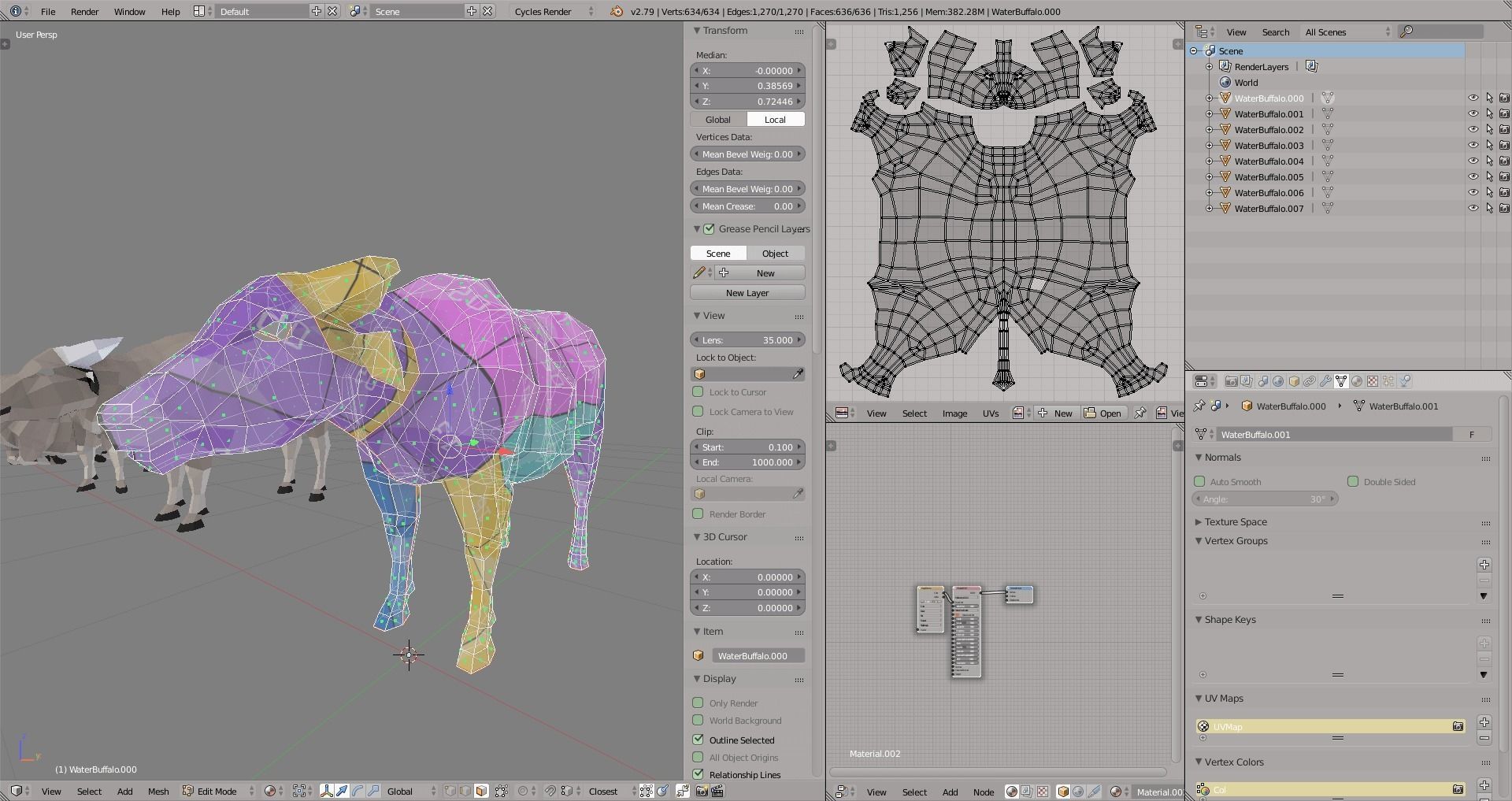Open the All Scenes outliner filter dropdown
1512x801 pixels.
pos(1347,32)
